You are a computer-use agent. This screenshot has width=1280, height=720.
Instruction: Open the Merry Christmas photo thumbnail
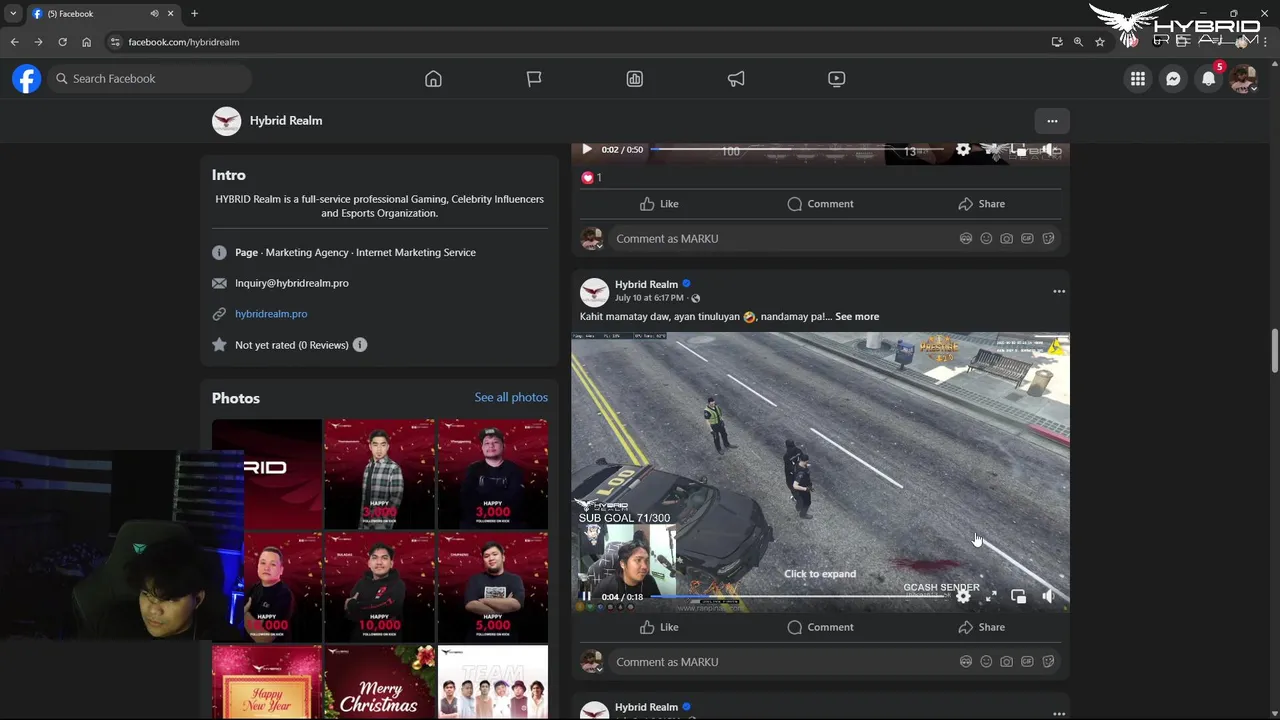379,683
